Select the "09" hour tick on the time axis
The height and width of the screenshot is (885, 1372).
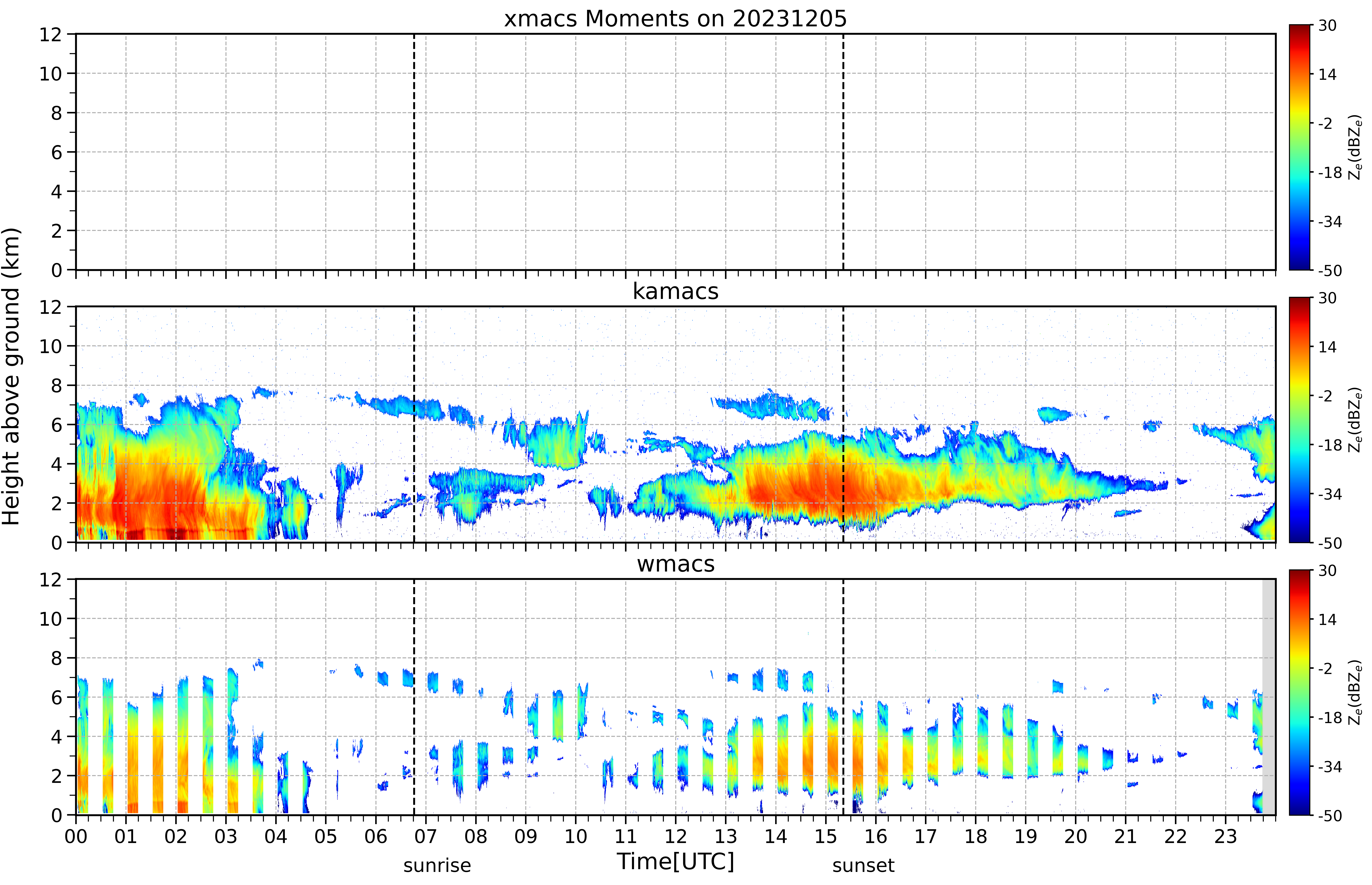click(526, 837)
